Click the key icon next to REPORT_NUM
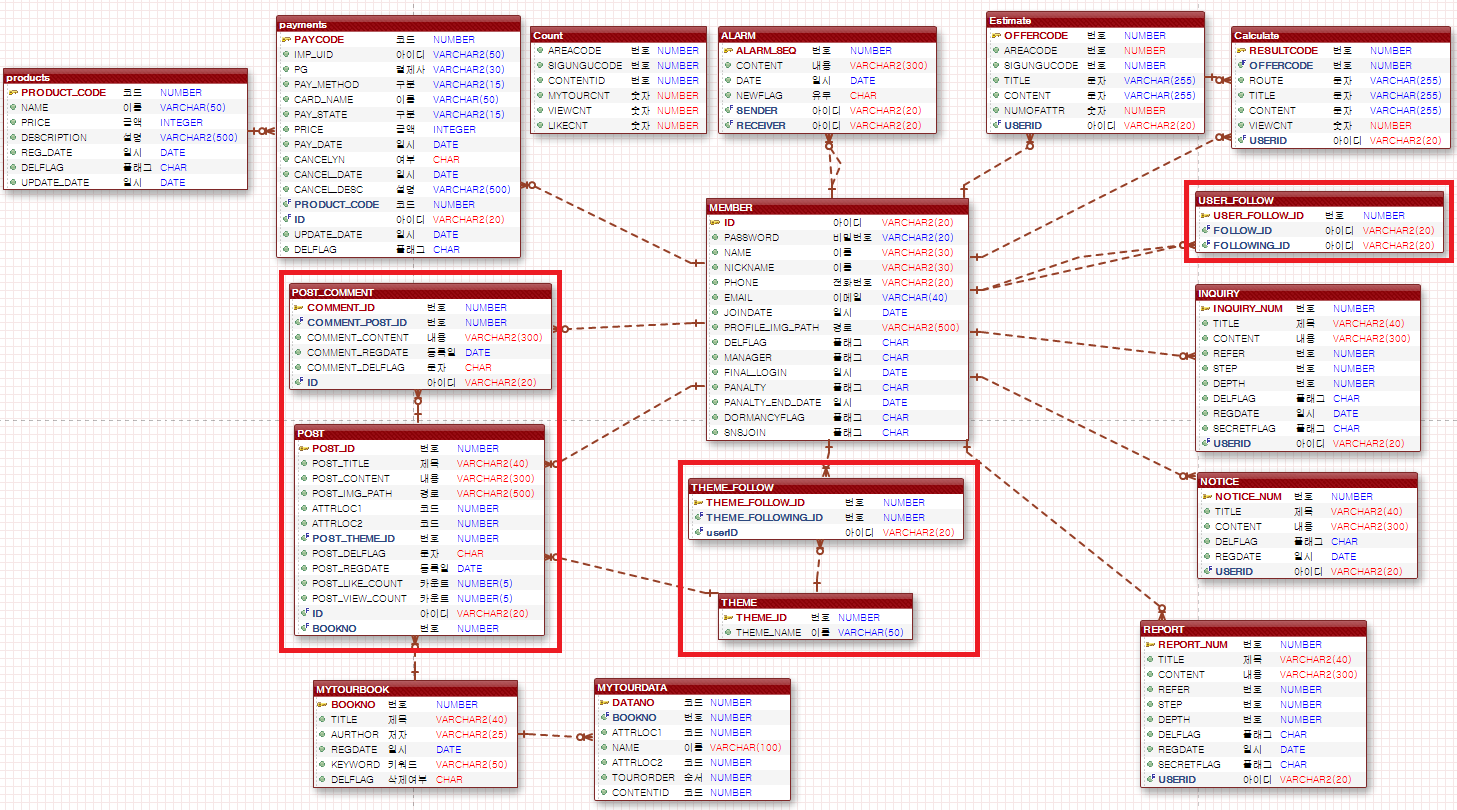 (x=1149, y=644)
